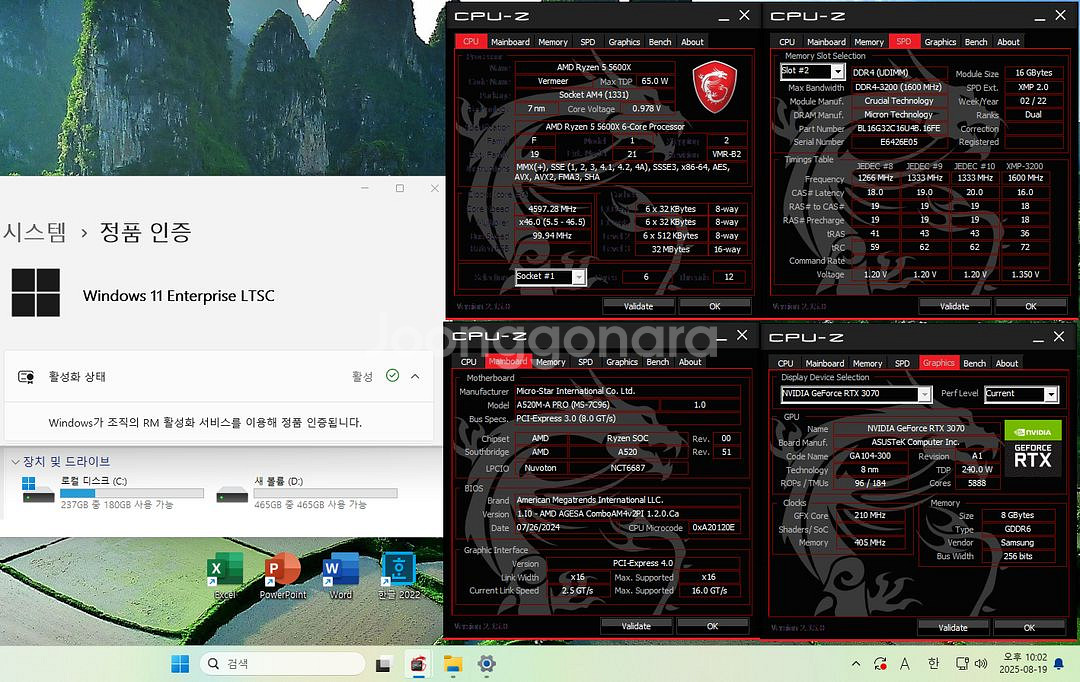The width and height of the screenshot is (1080, 682).
Task: Show hidden system tray icons
Action: click(855, 664)
